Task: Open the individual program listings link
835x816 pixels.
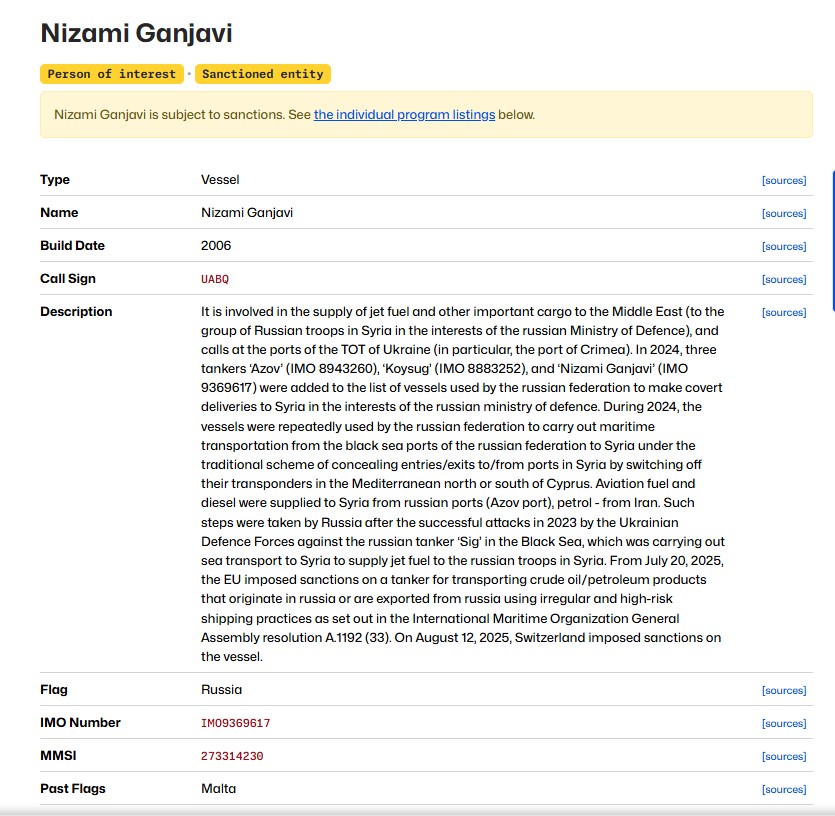Action: click(404, 115)
